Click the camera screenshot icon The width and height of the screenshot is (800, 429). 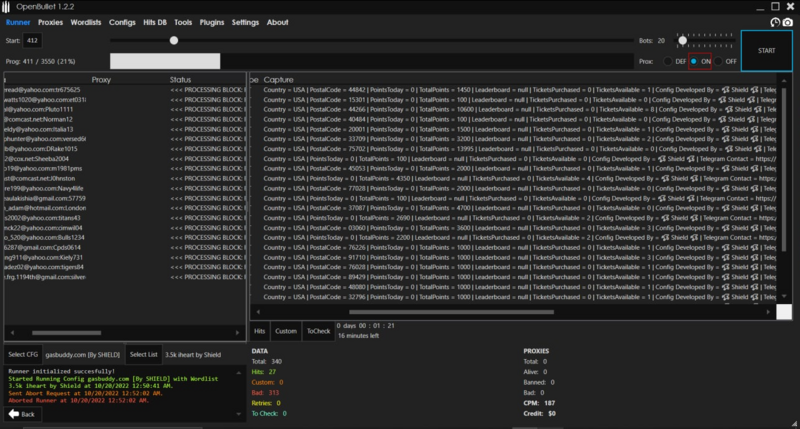pos(788,22)
